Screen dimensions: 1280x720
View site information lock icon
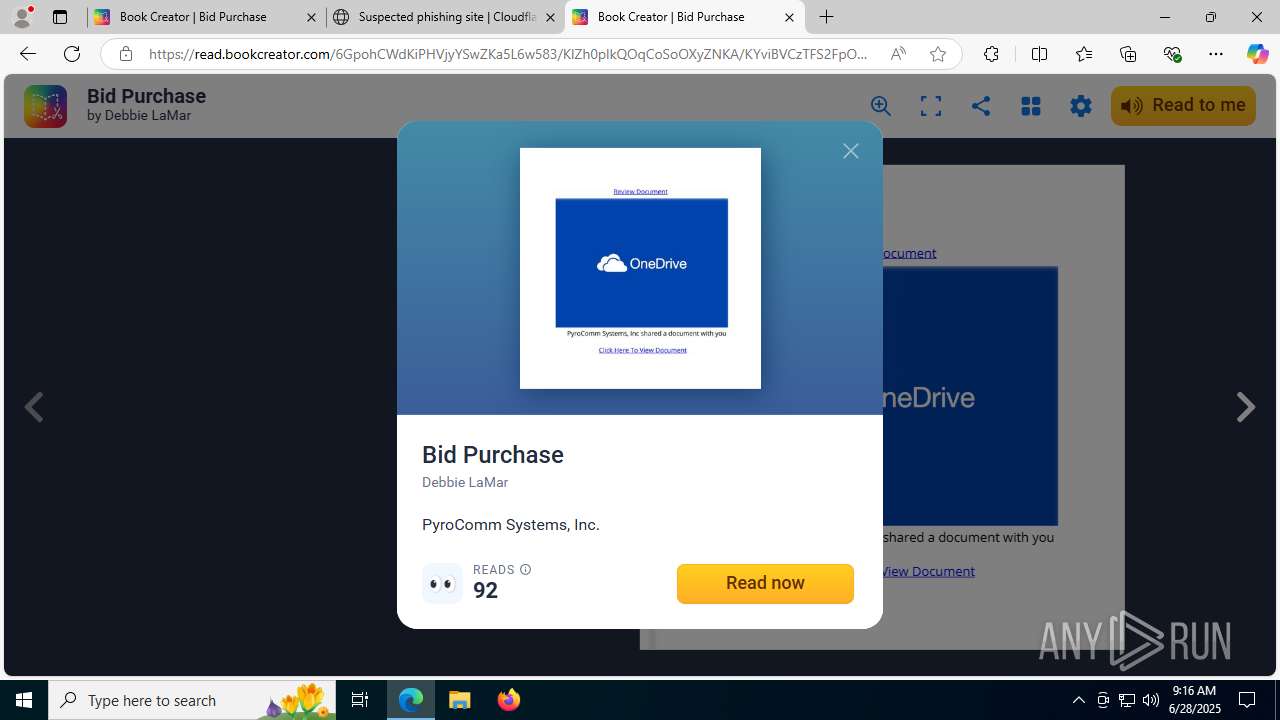[x=125, y=54]
